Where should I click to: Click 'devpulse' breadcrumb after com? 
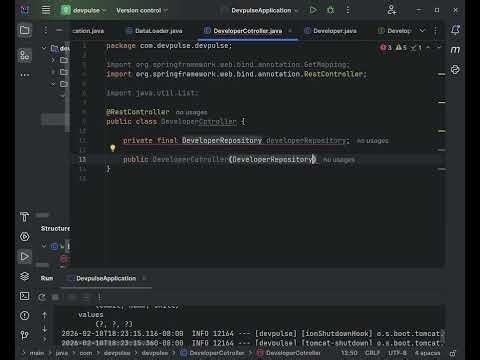[x=117, y=353]
